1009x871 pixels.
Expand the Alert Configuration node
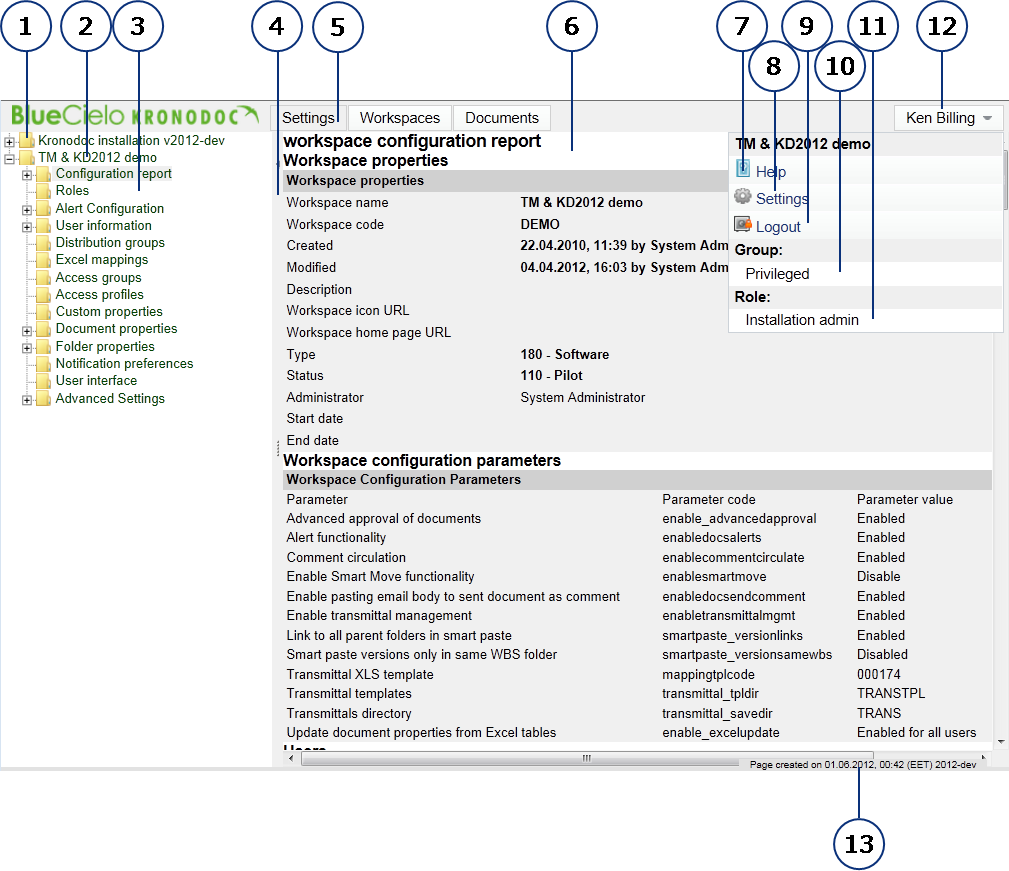[x=27, y=210]
